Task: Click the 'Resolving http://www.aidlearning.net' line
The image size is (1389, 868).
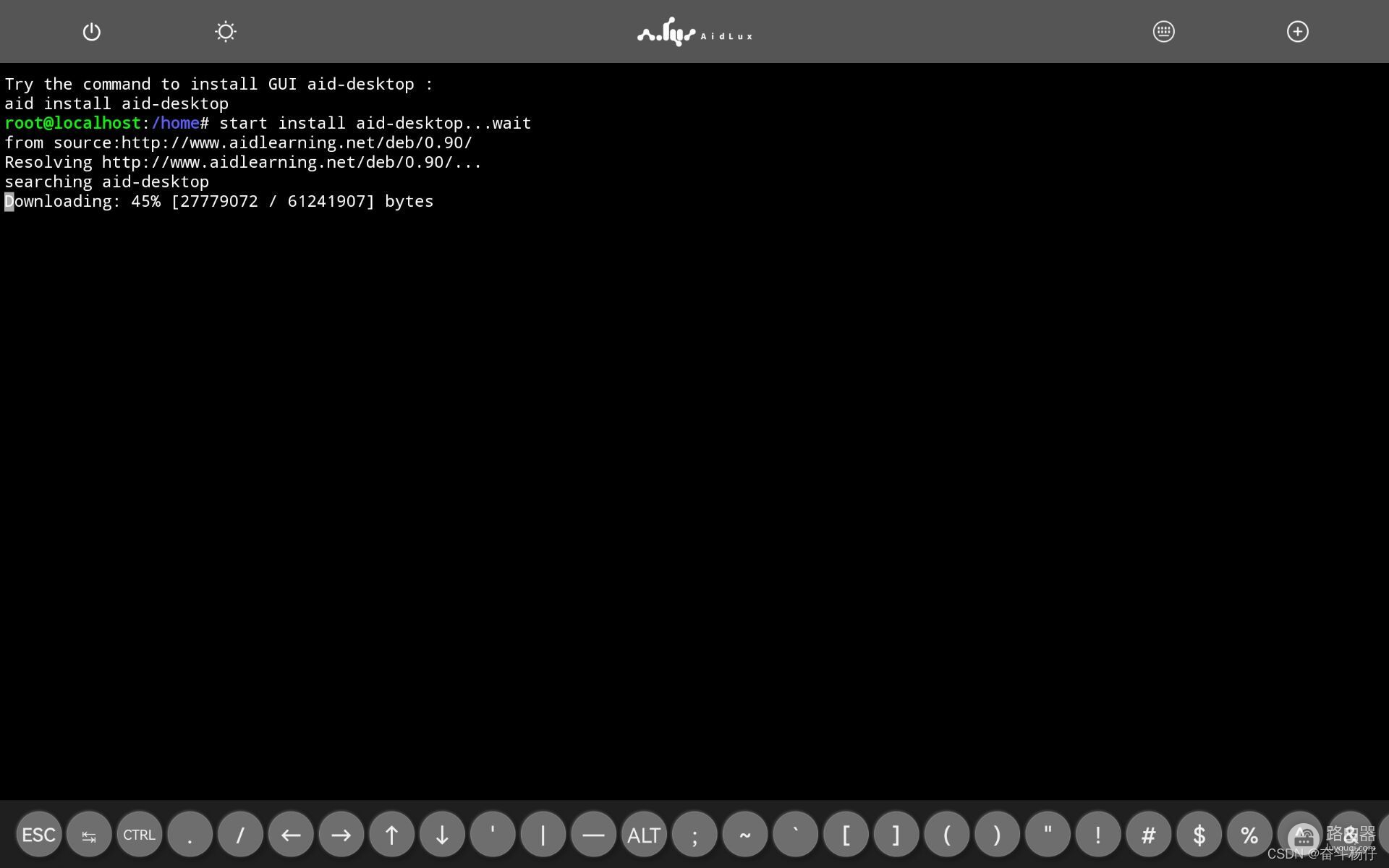Action: click(243, 163)
